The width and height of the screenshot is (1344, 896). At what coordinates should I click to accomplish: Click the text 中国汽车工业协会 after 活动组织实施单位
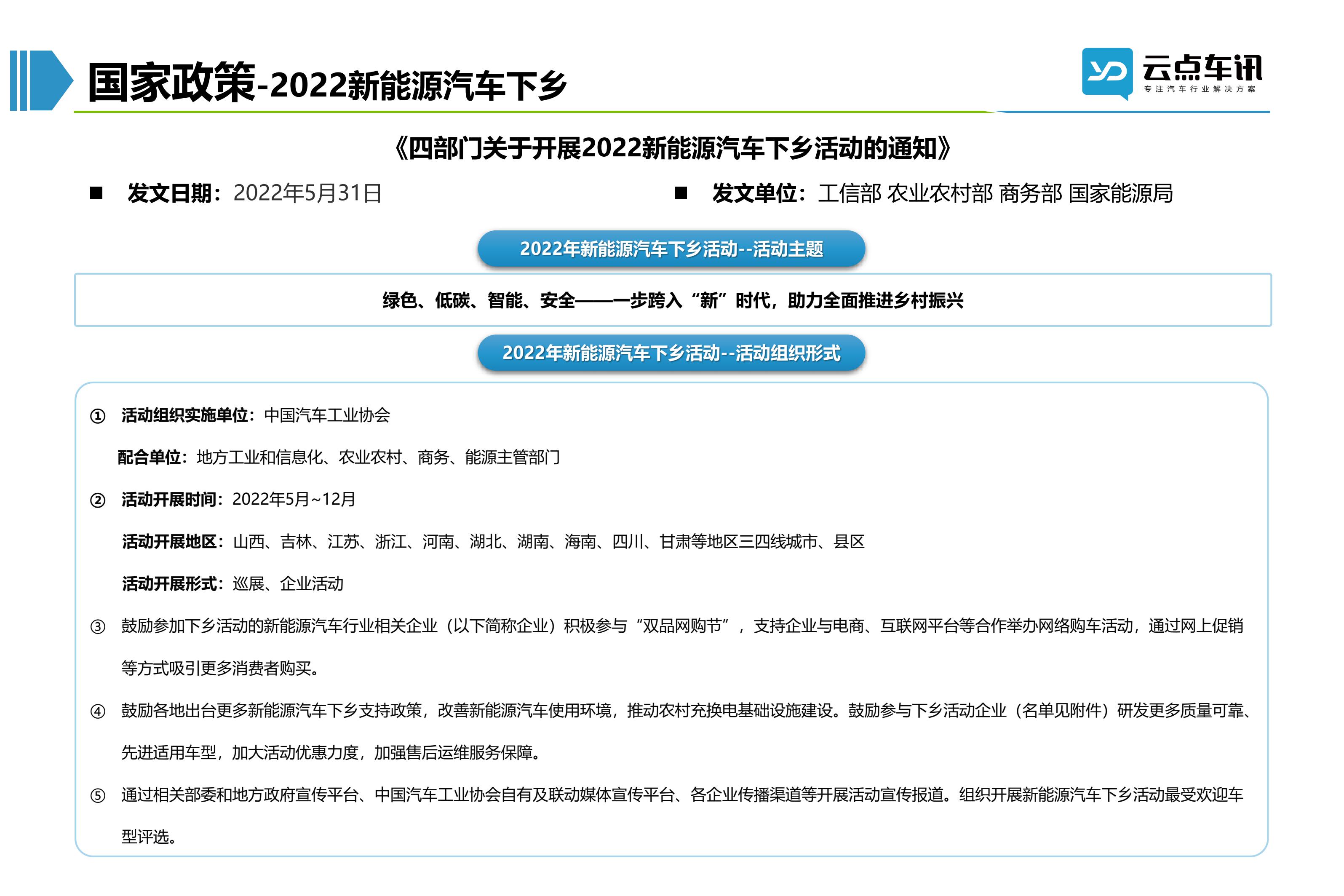pyautogui.click(x=327, y=415)
